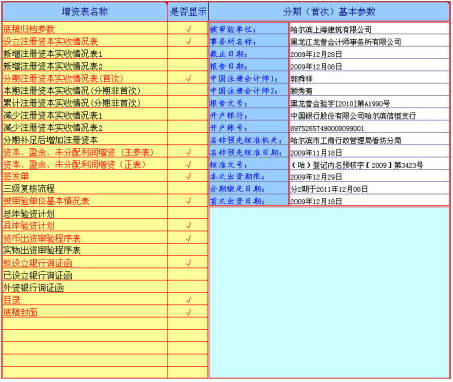Select the 减少注册资本实收情况表1 row
This screenshot has height=382, width=453.
click(x=85, y=115)
